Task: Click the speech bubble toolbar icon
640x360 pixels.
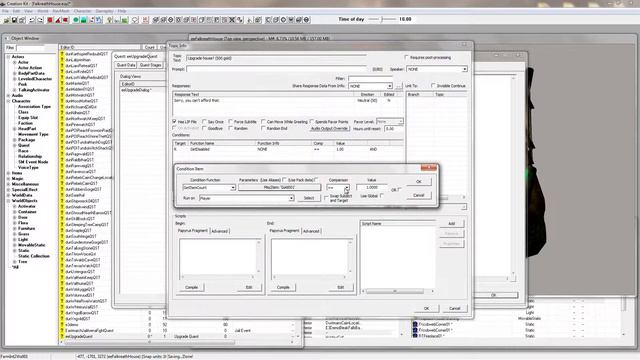Action: 135,20
